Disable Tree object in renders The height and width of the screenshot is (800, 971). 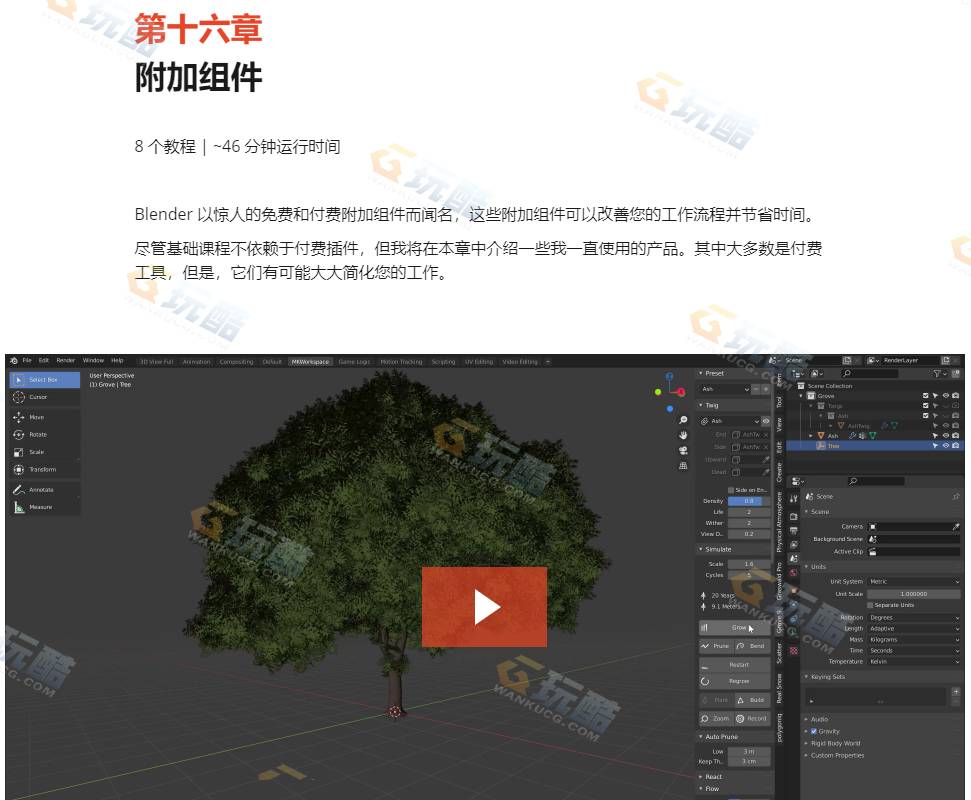[956, 446]
